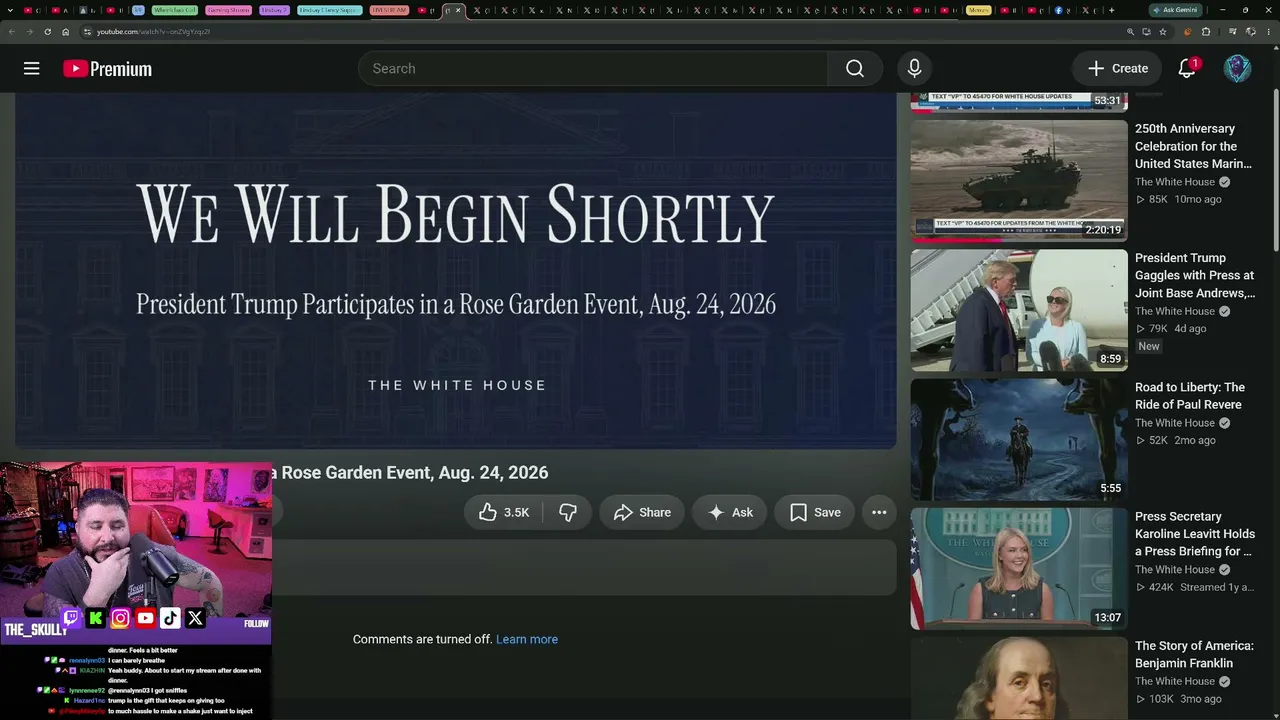Open the thumbnail with 53:31 duration
This screenshot has width=1280, height=720.
point(1019,102)
